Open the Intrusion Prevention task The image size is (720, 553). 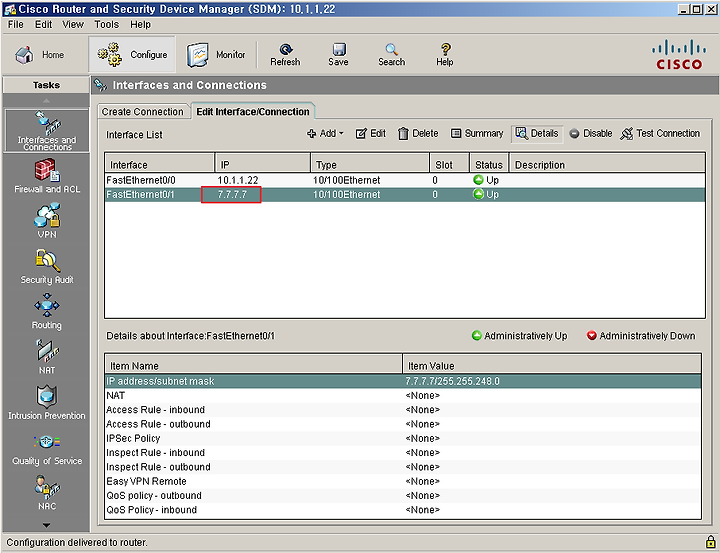click(x=47, y=402)
